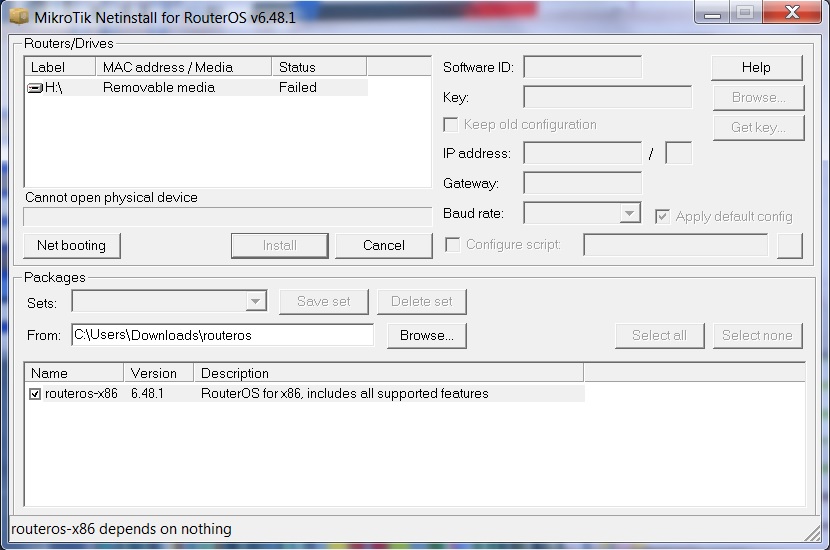
Task: Select the 'Removable media' cell
Action: pos(159,87)
